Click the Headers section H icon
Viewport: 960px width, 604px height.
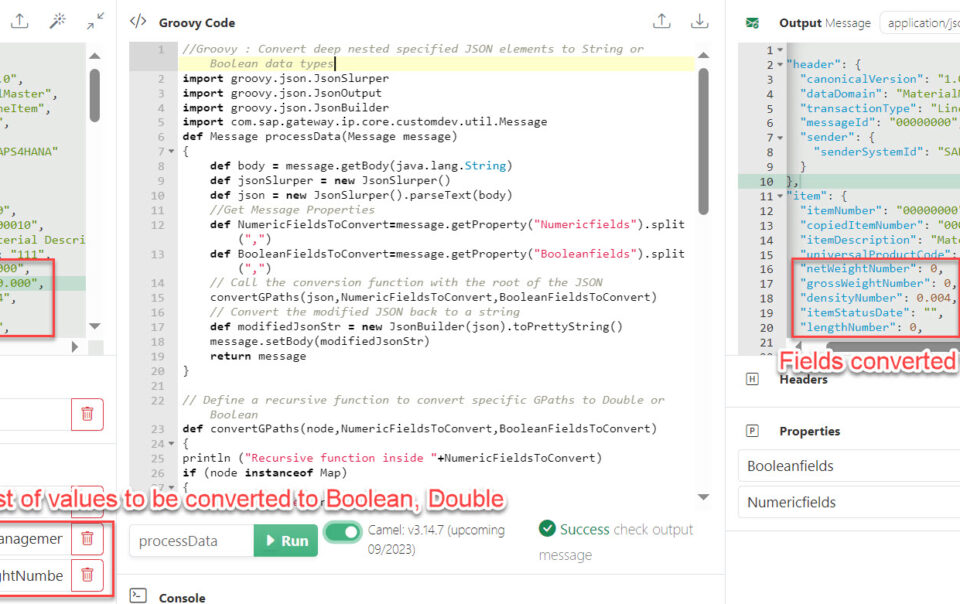[752, 379]
